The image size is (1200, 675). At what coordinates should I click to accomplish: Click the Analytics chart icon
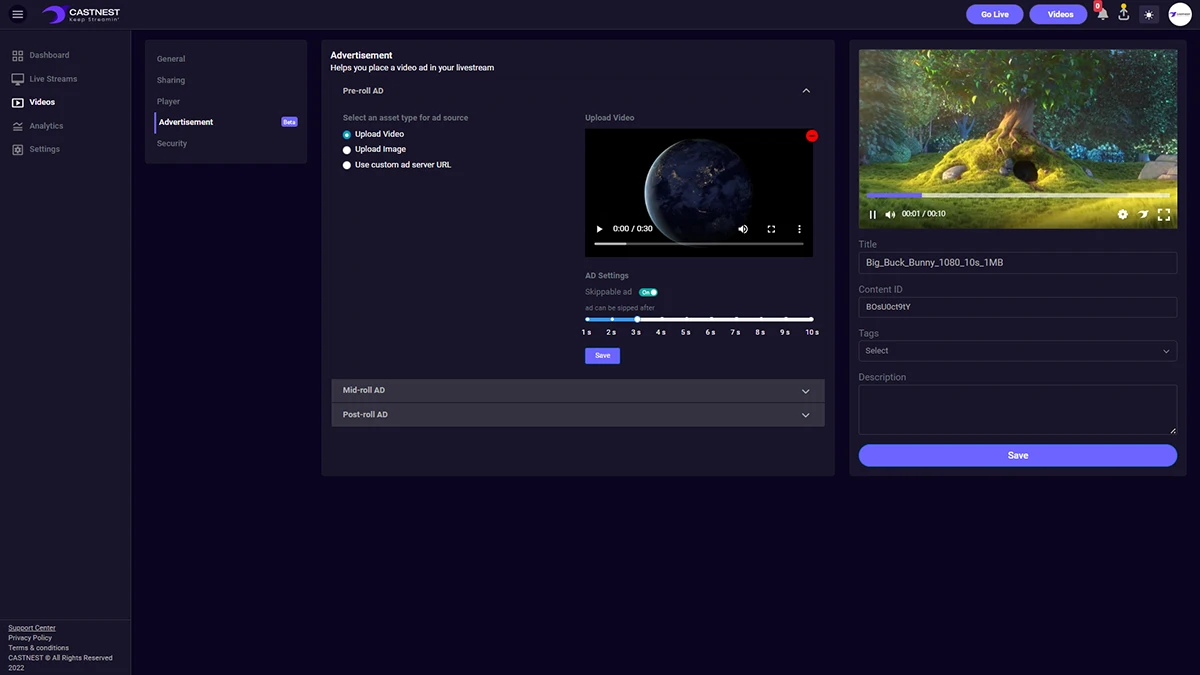[18, 126]
